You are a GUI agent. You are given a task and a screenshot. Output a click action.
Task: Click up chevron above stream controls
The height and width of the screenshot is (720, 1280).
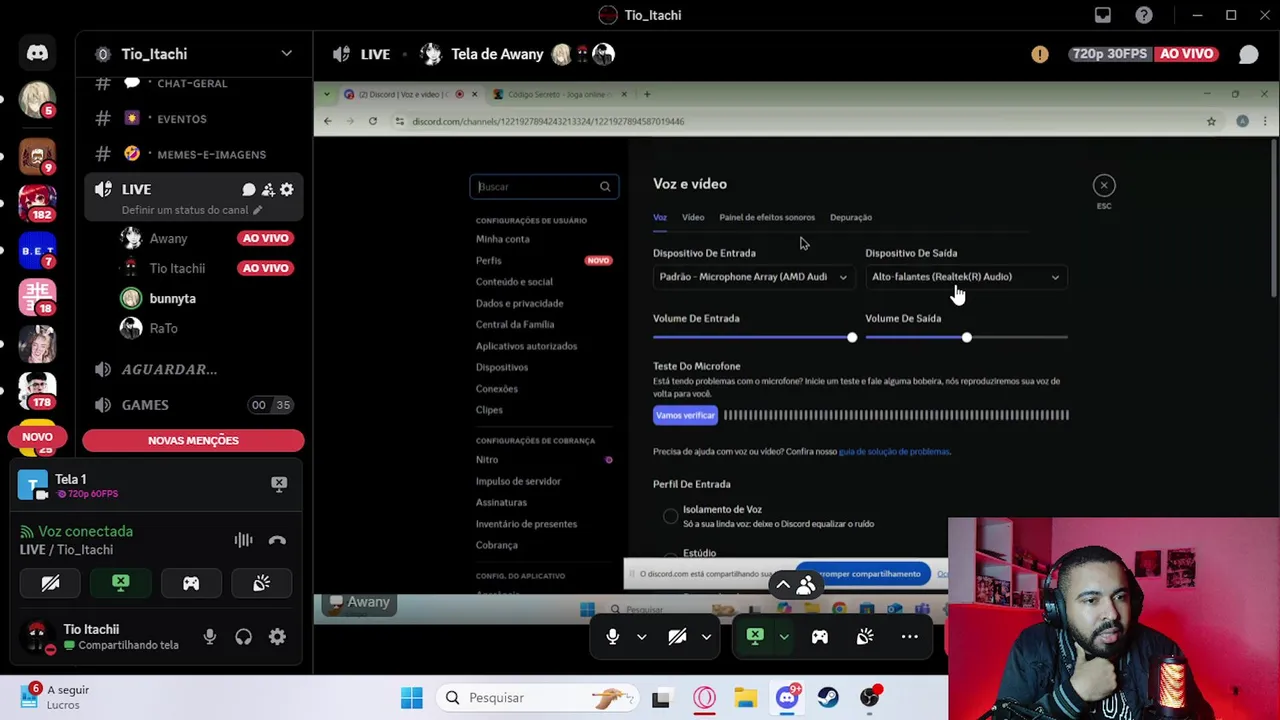(x=783, y=585)
